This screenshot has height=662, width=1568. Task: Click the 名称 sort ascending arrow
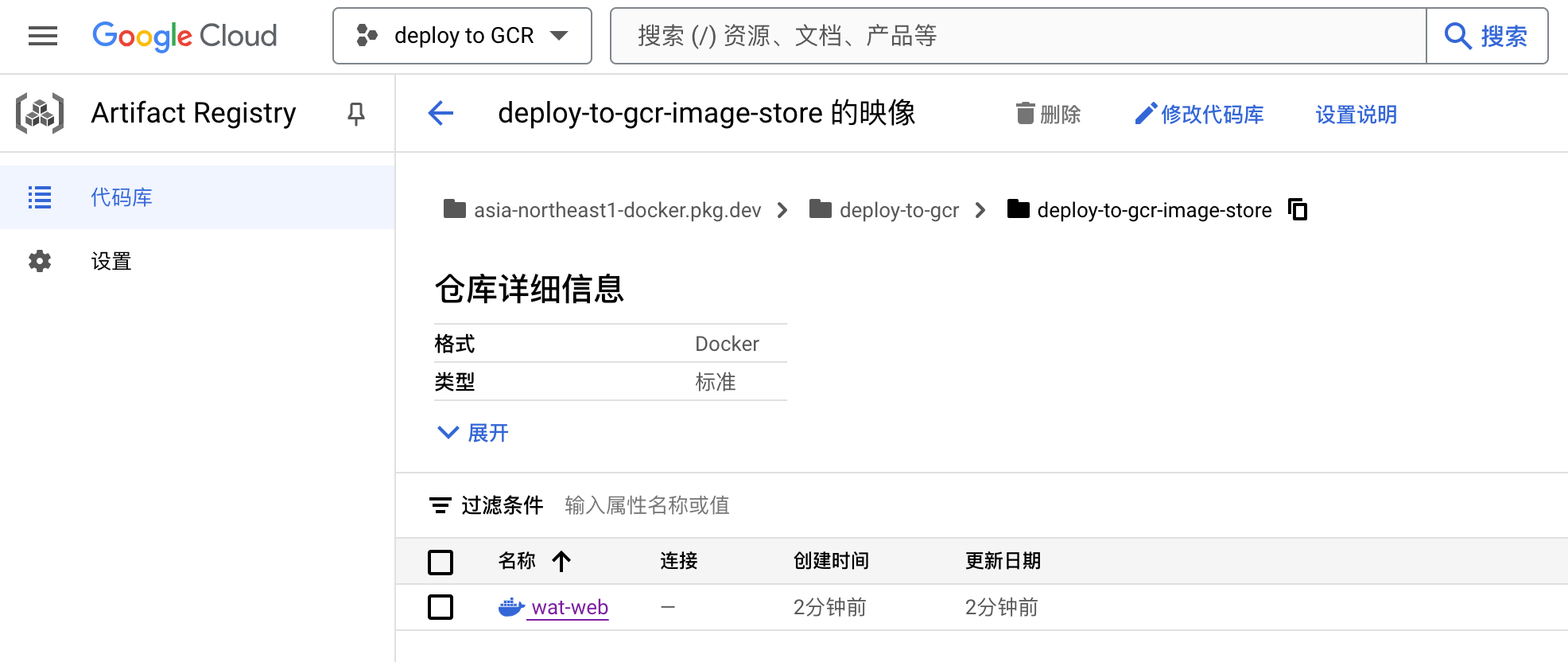click(x=561, y=561)
